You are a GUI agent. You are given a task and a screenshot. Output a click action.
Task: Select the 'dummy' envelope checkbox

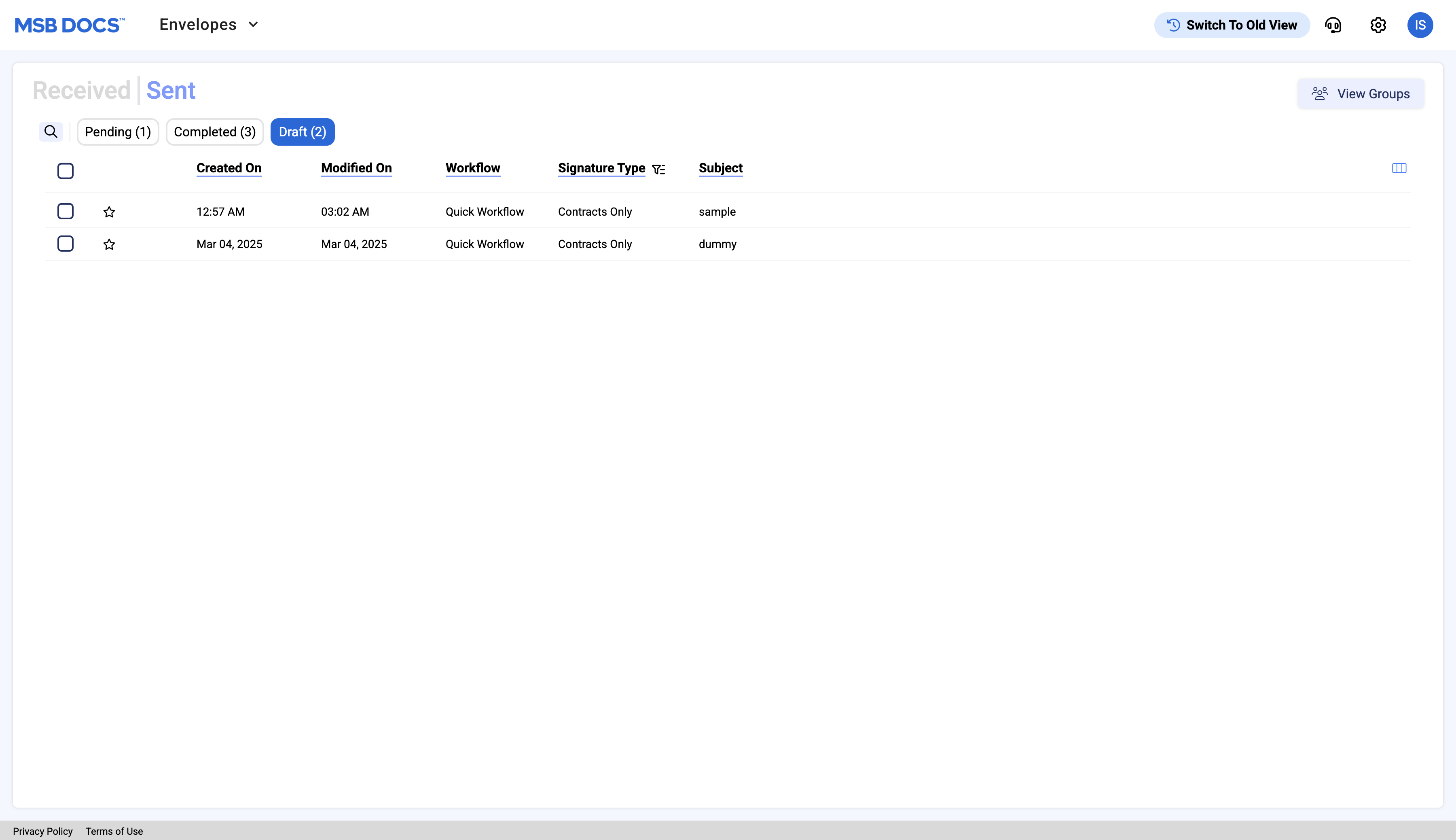coord(65,244)
